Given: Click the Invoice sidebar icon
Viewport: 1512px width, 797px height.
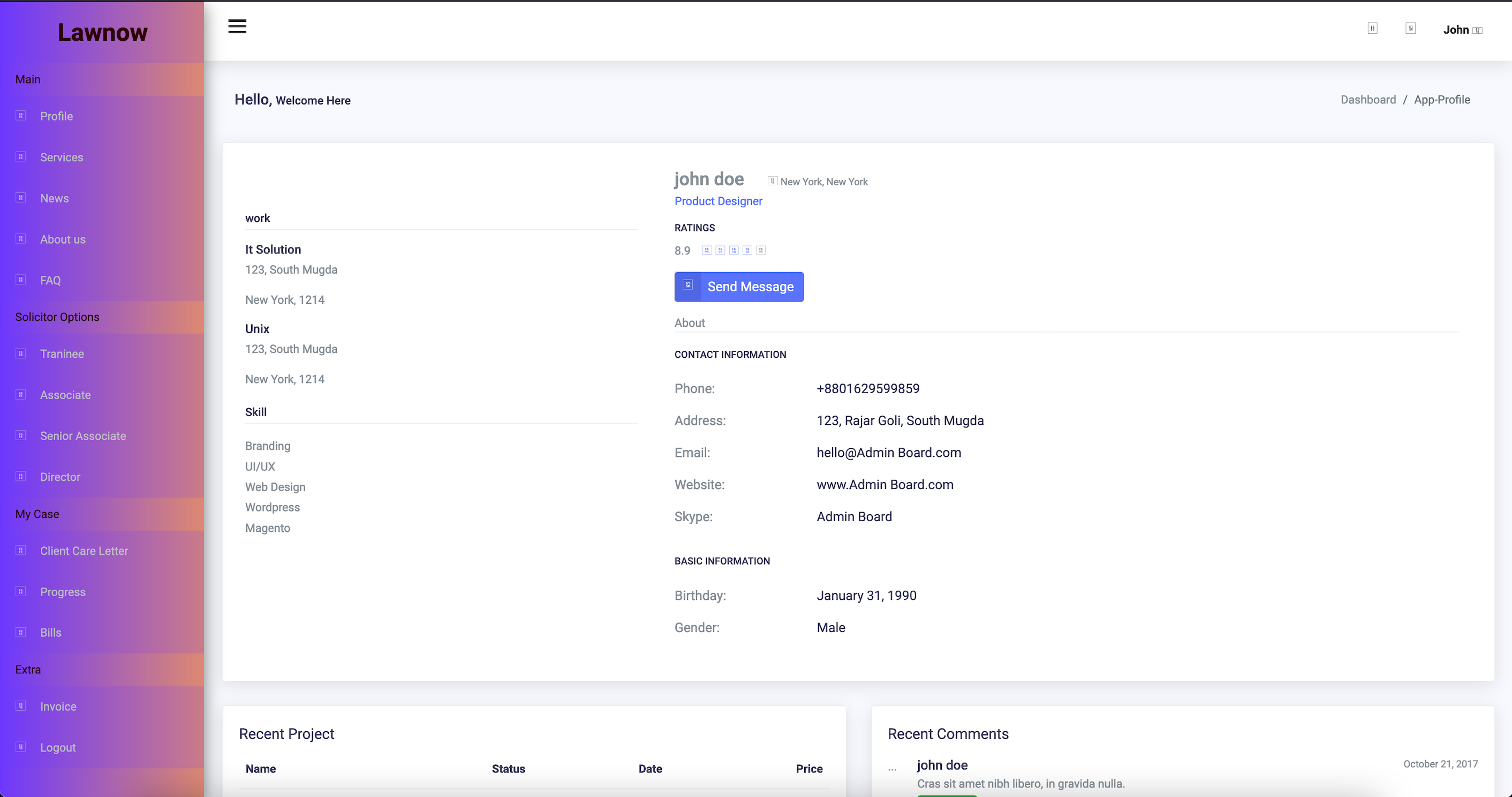Looking at the screenshot, I should [20, 706].
